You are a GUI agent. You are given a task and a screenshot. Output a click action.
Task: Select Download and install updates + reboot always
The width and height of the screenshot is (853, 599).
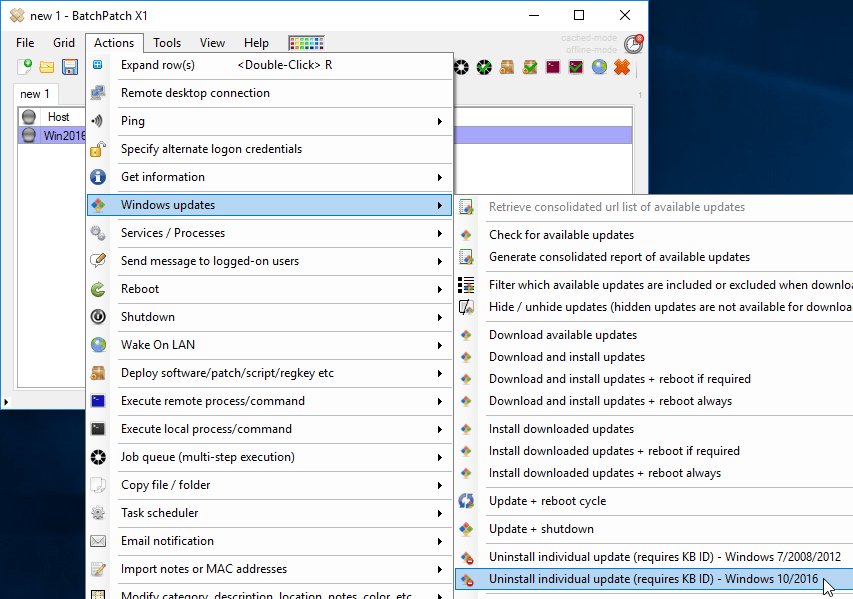coord(654,401)
